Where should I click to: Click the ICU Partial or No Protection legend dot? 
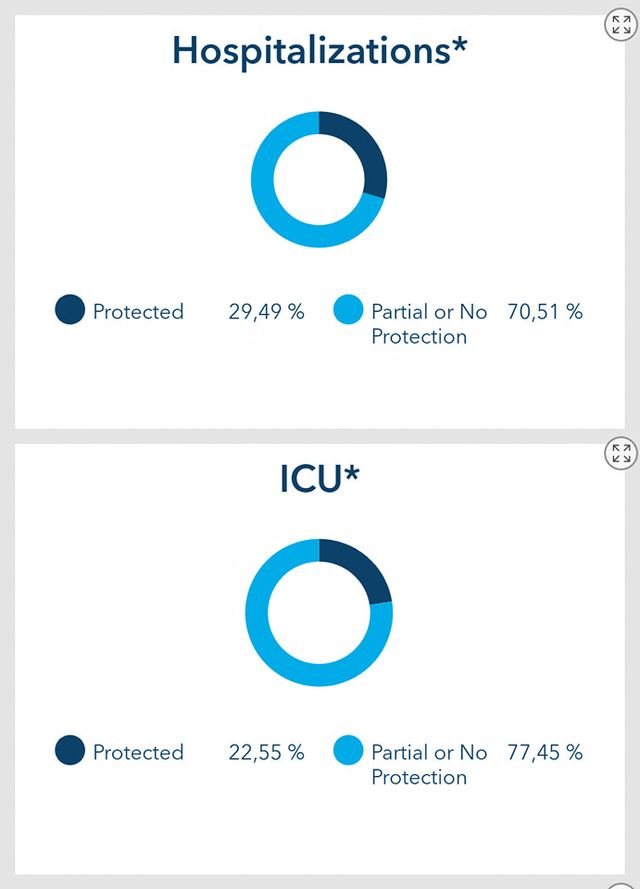point(348,750)
